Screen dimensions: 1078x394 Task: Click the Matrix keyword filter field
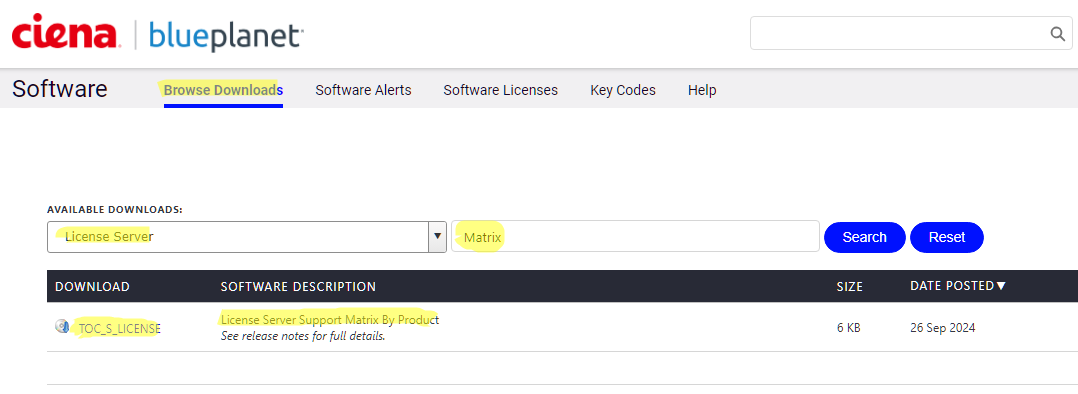(635, 237)
